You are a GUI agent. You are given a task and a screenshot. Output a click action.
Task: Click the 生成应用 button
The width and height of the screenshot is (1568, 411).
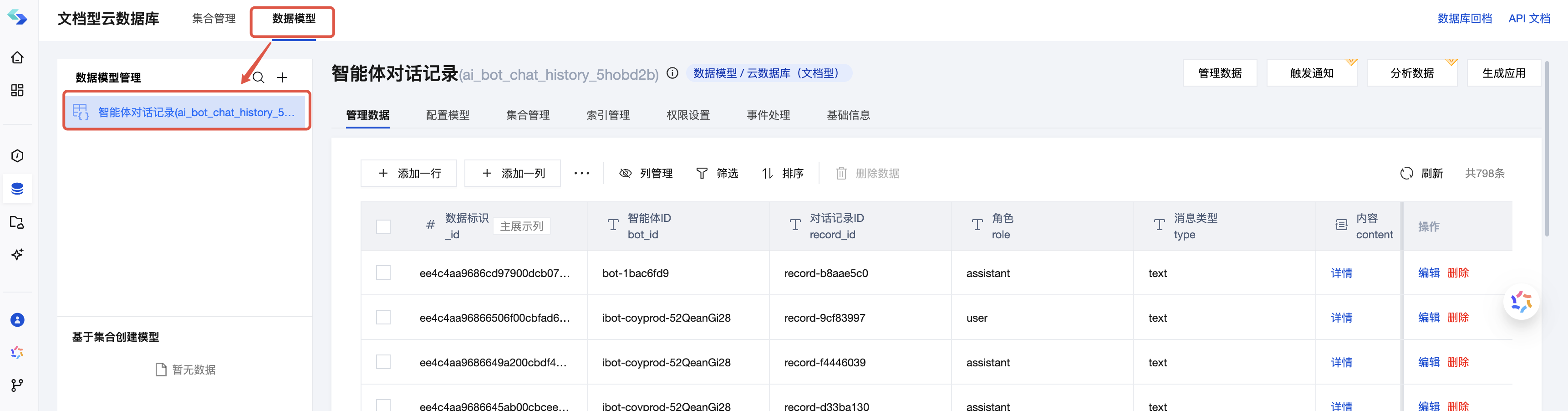1503,72
